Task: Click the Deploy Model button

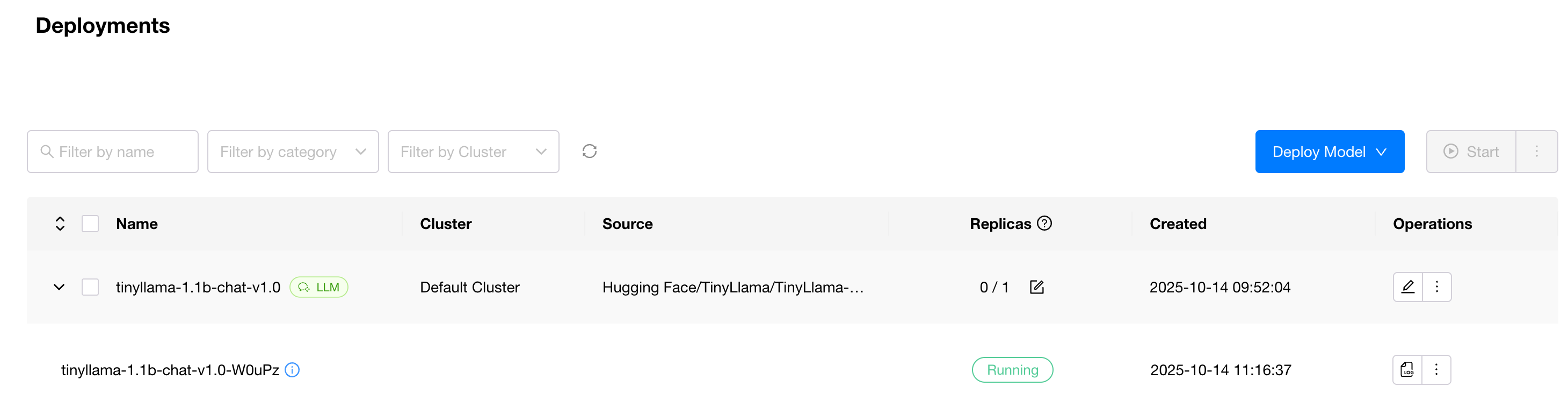Action: click(x=1329, y=152)
